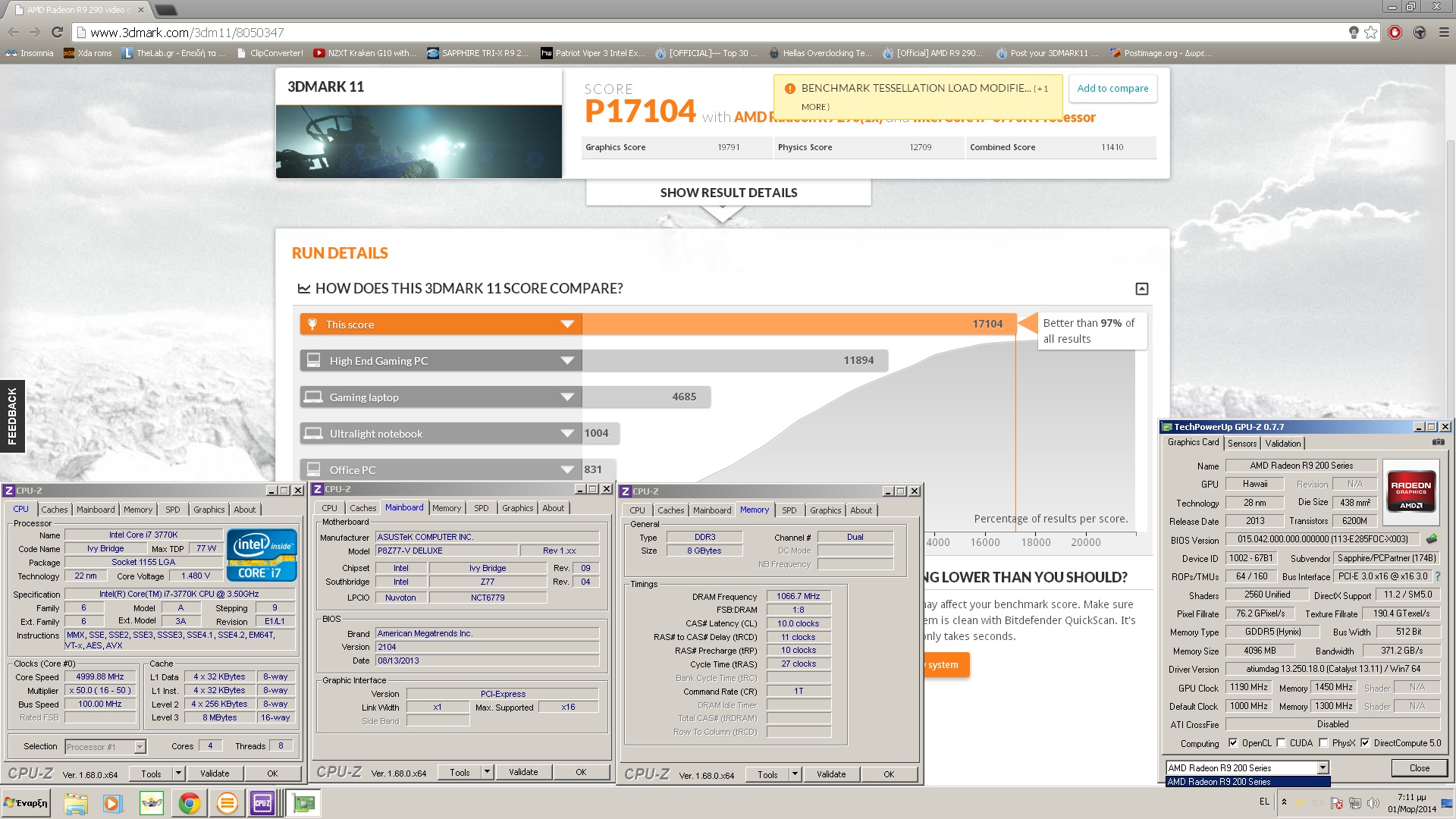Click the Windows Start button
Viewport: 1456px width, 819px height.
27,803
